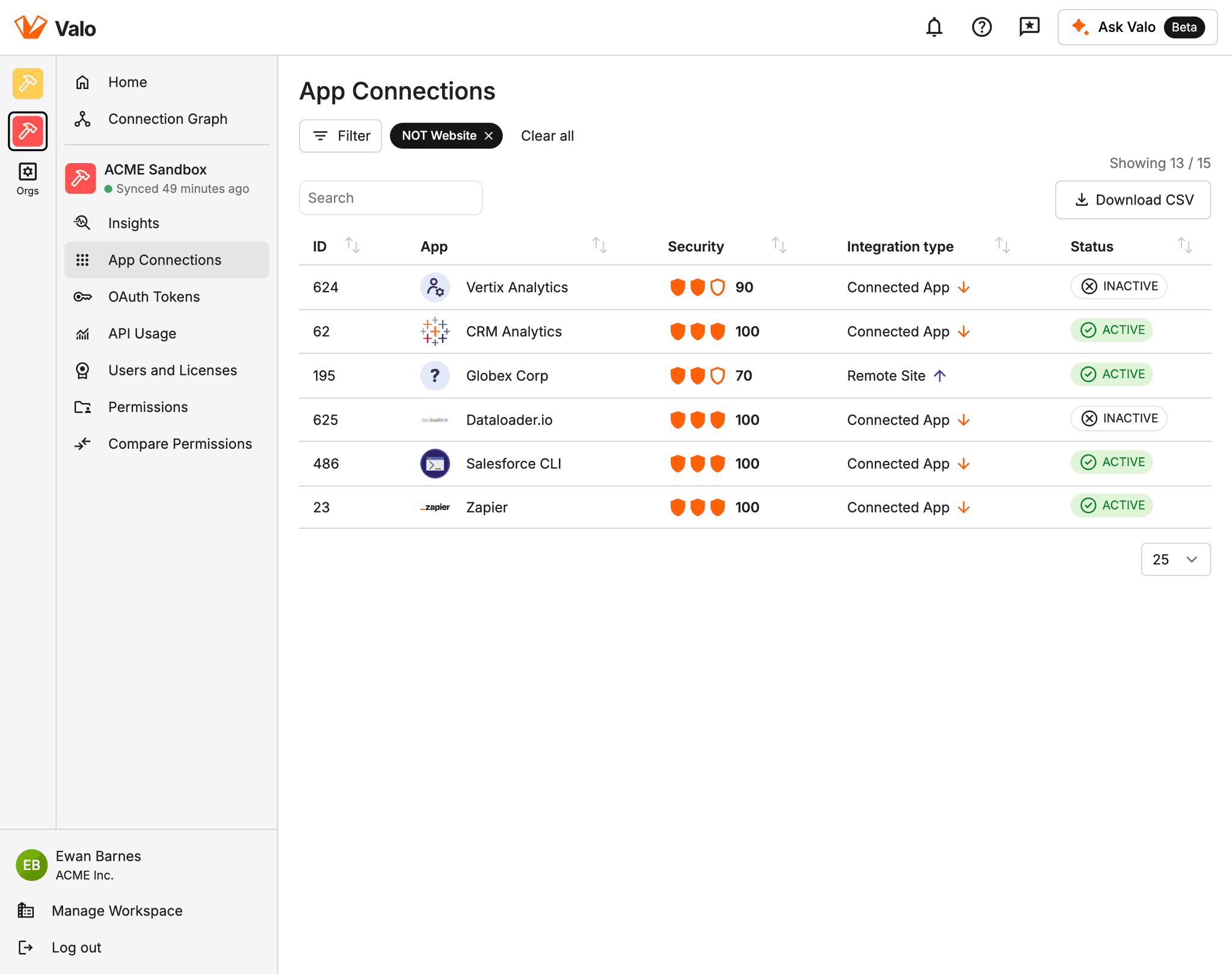Select App Connections in the sidebar
Viewport: 1232px width, 974px height.
point(167,260)
